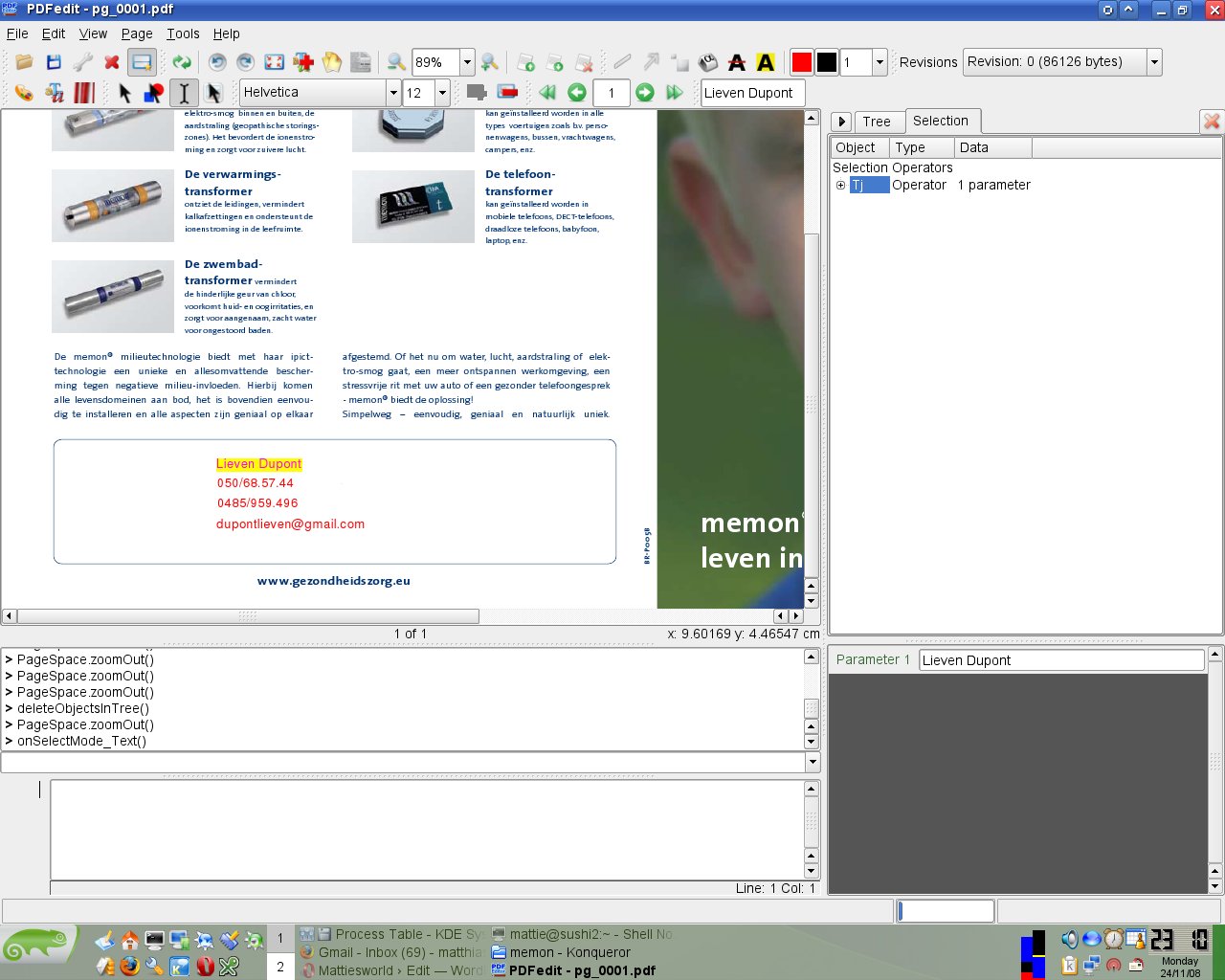Open the Page menu
The height and width of the screenshot is (980, 1225).
click(x=137, y=33)
